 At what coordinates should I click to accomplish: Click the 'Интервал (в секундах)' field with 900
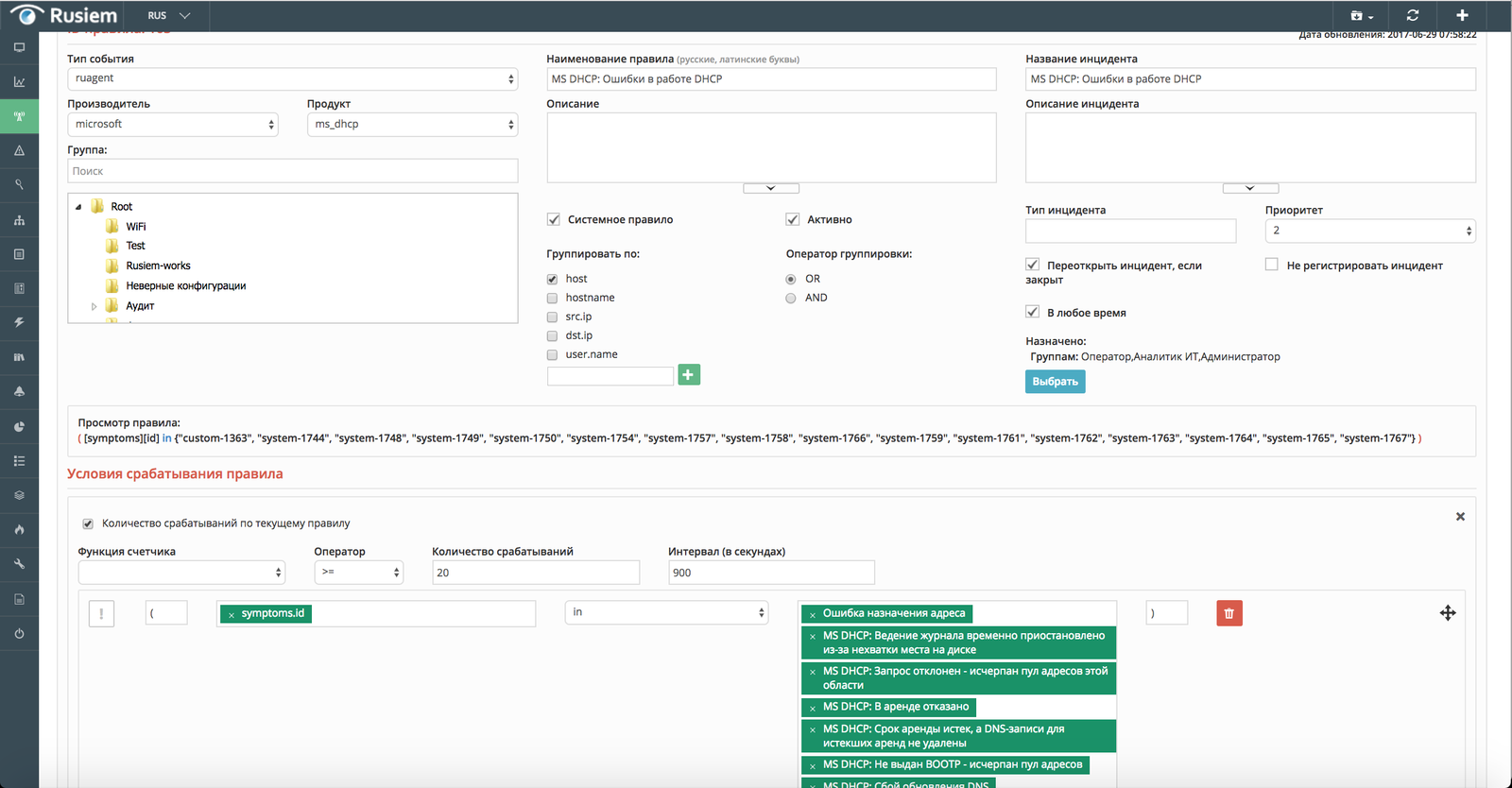coord(771,573)
